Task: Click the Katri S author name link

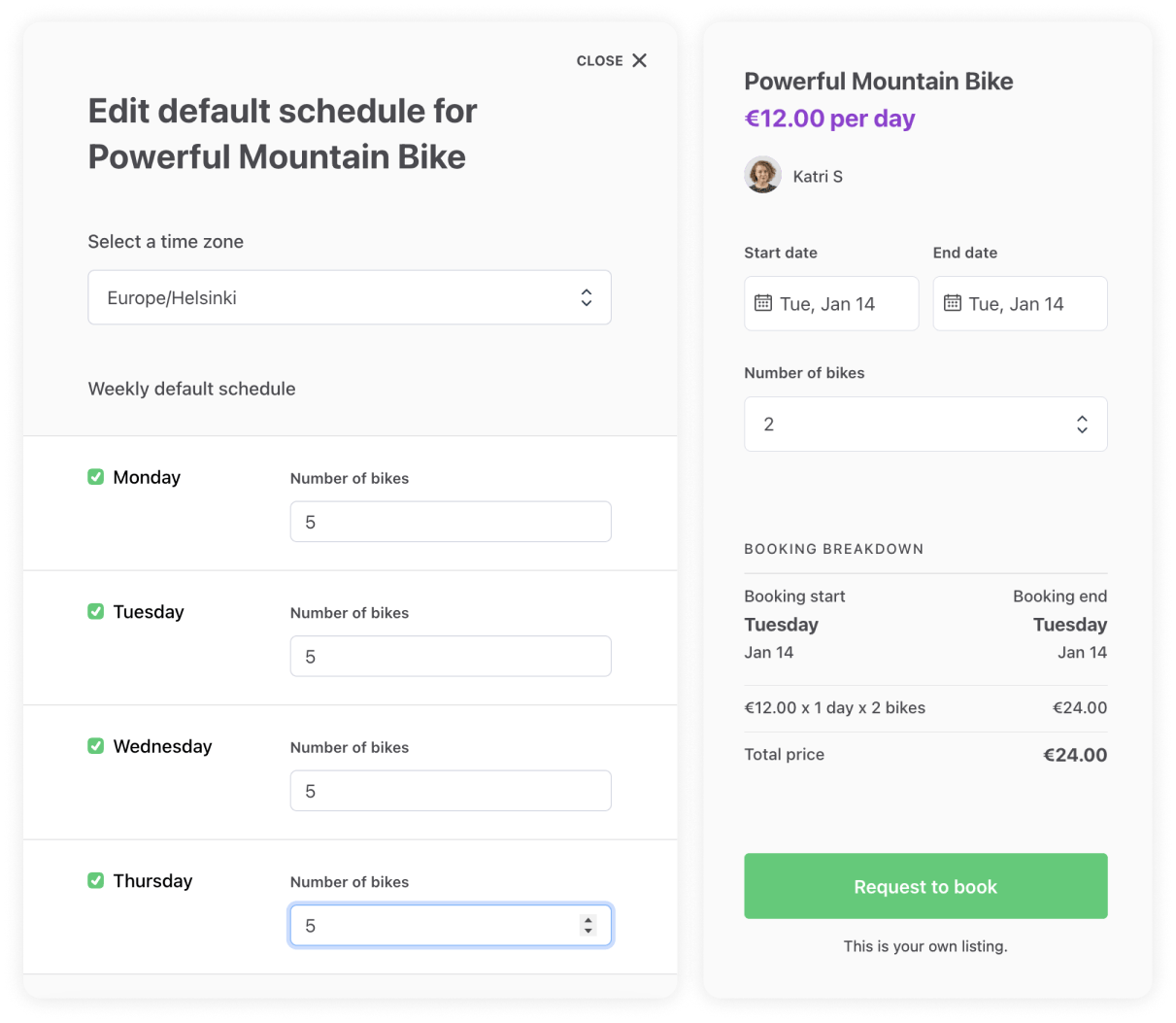Action: [818, 176]
